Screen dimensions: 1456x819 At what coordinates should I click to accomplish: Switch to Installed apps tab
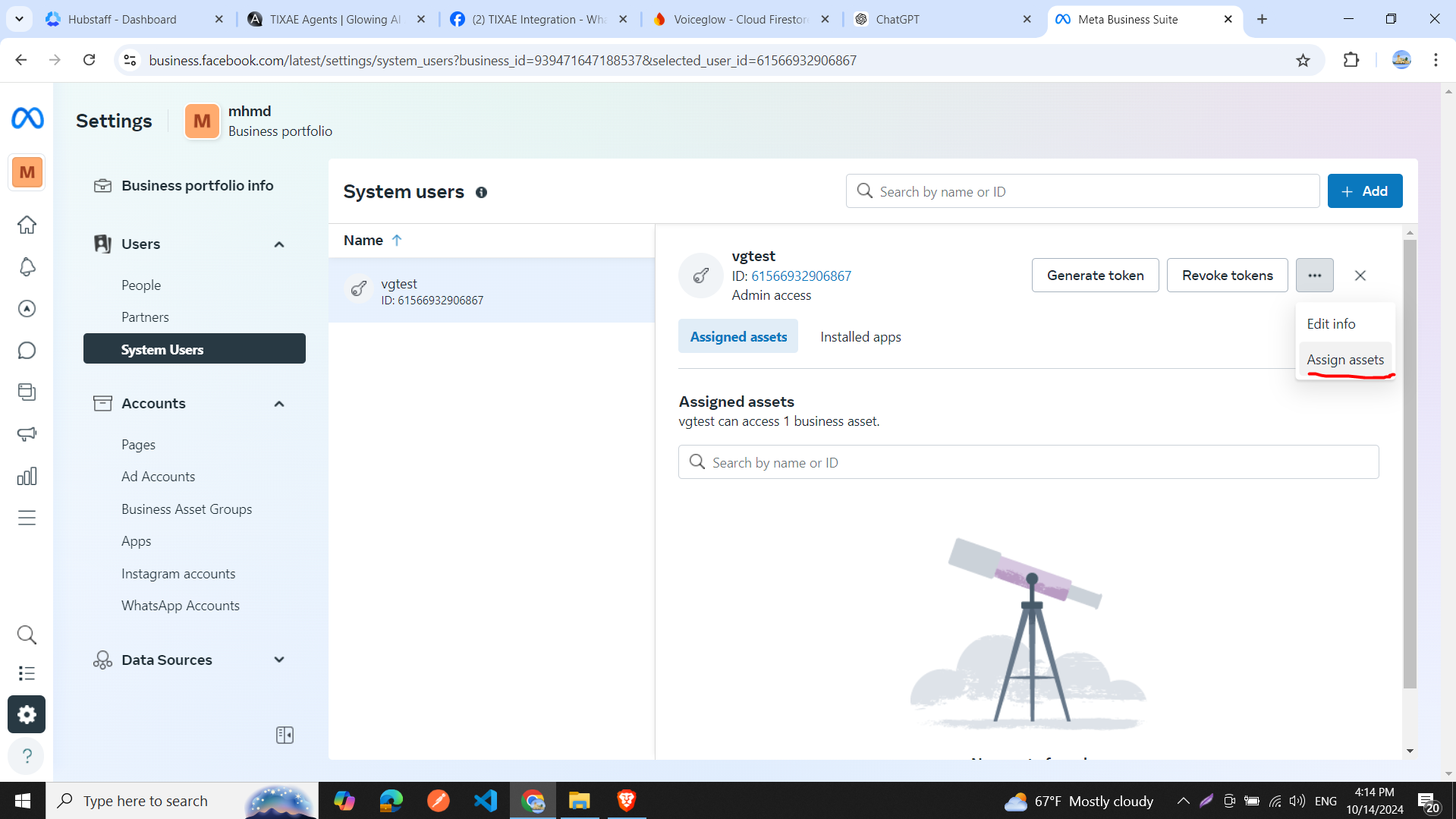pos(860,337)
